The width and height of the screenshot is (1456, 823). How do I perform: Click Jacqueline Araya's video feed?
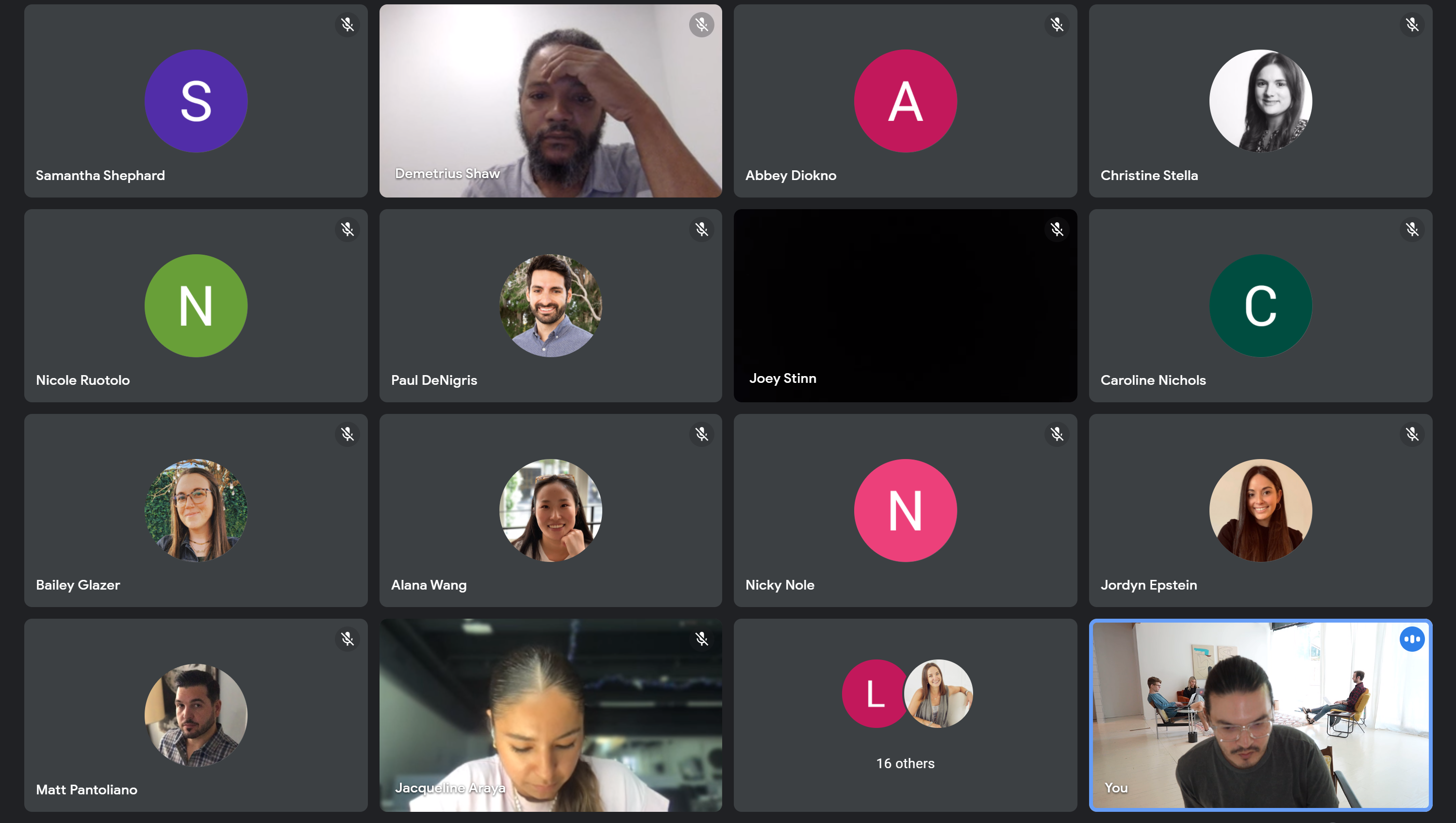point(550,715)
